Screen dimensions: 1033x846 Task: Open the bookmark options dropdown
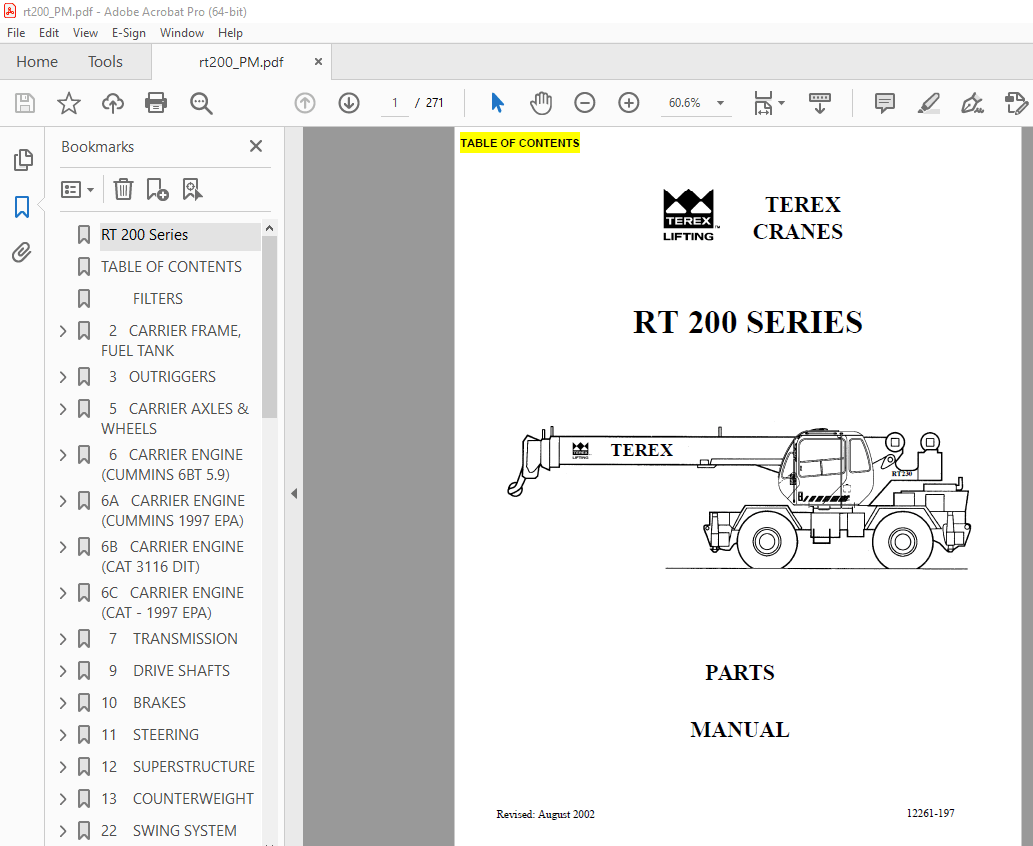click(77, 189)
